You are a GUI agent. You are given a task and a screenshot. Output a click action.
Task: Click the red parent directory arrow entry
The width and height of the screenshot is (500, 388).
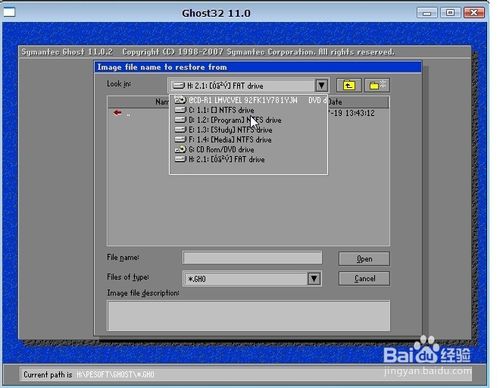click(117, 113)
